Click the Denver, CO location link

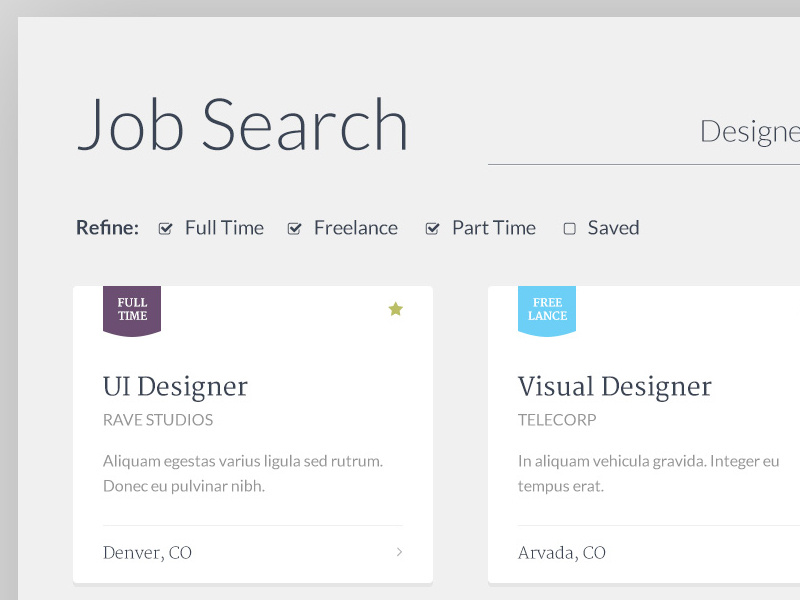[x=146, y=552]
